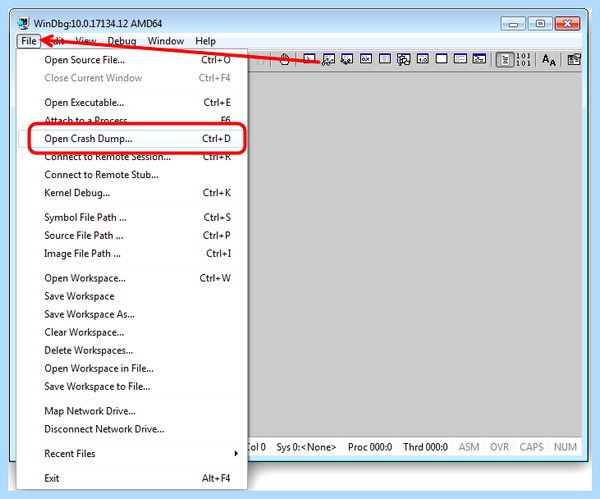Open the File menu
Screen dimensions: 600x499
click(29, 41)
